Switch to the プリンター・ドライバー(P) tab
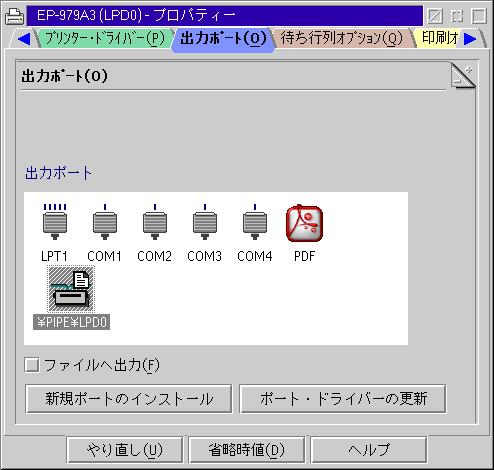 pyautogui.click(x=104, y=38)
